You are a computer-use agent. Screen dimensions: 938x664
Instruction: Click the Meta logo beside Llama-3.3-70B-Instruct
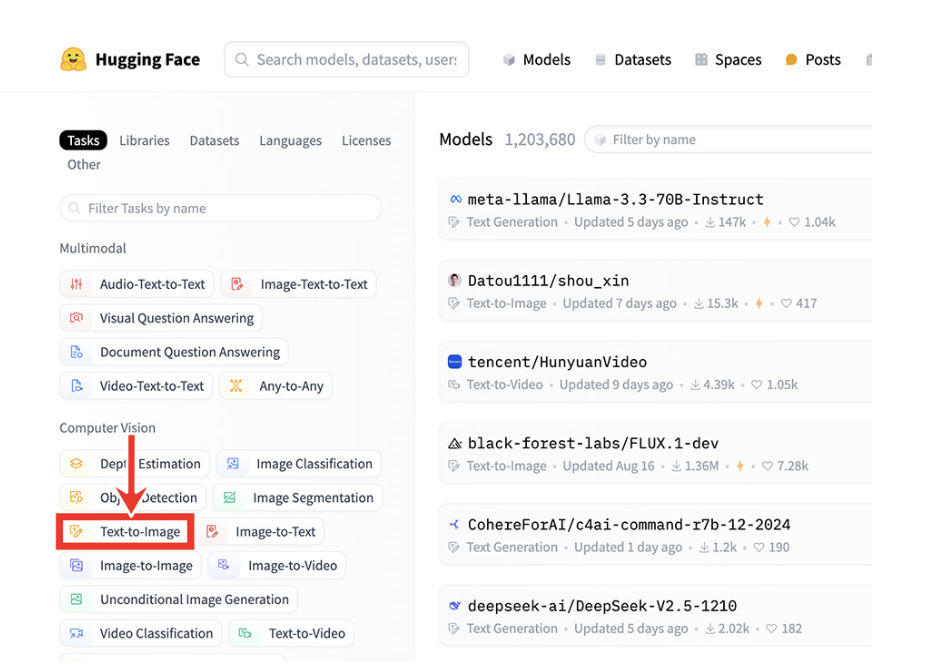pos(455,199)
